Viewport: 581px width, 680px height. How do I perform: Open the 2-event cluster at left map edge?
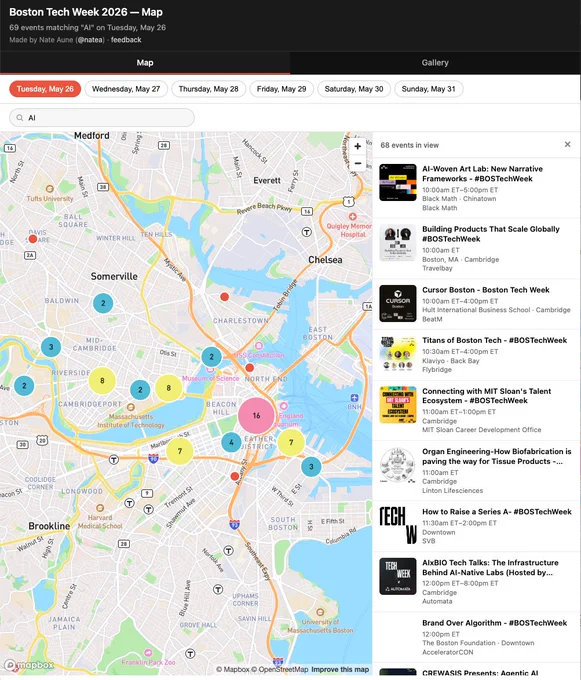coord(24,385)
